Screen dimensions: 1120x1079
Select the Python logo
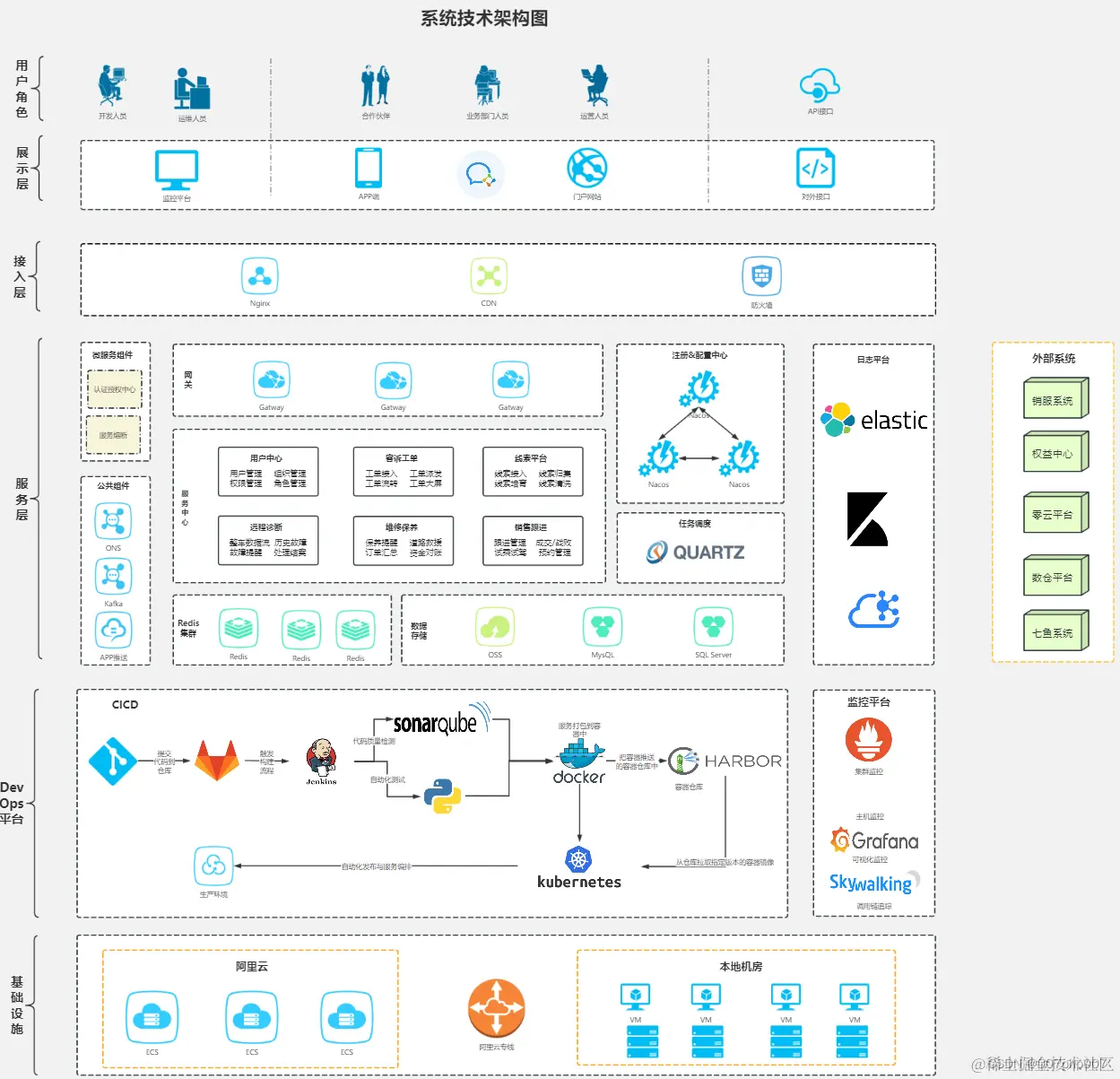[x=443, y=796]
